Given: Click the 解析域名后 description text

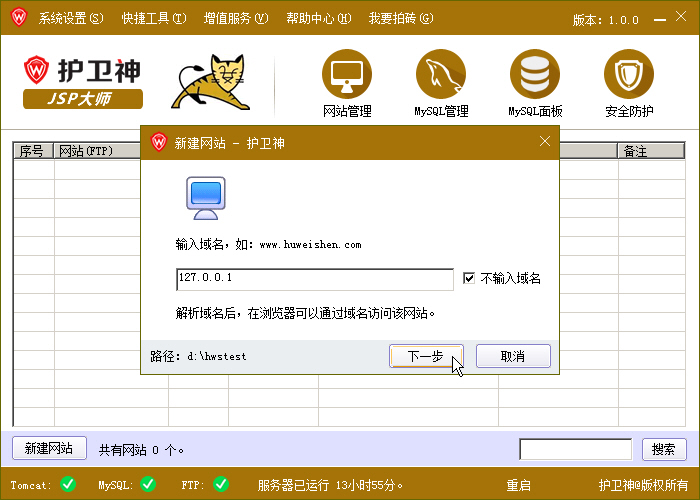Looking at the screenshot, I should pos(305,313).
